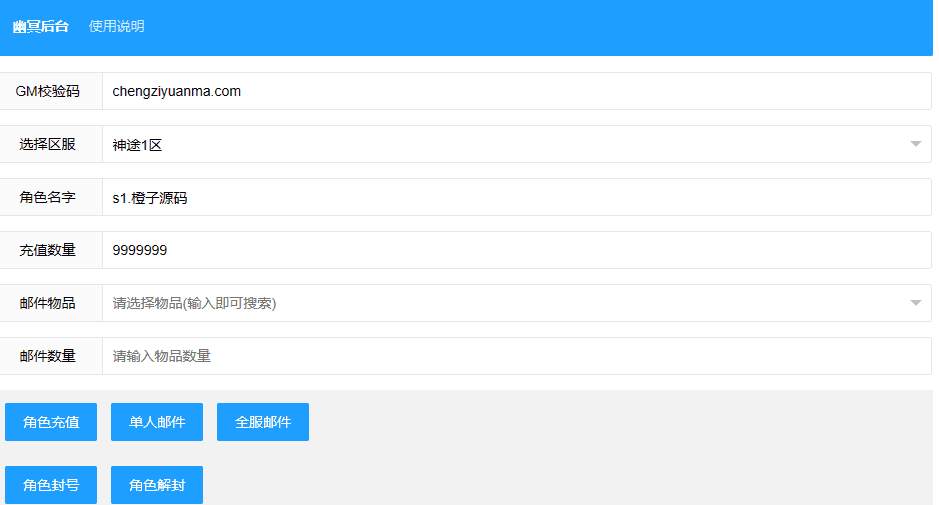Select the 充值数量 field with 9999999
939x505 pixels.
click(515, 250)
